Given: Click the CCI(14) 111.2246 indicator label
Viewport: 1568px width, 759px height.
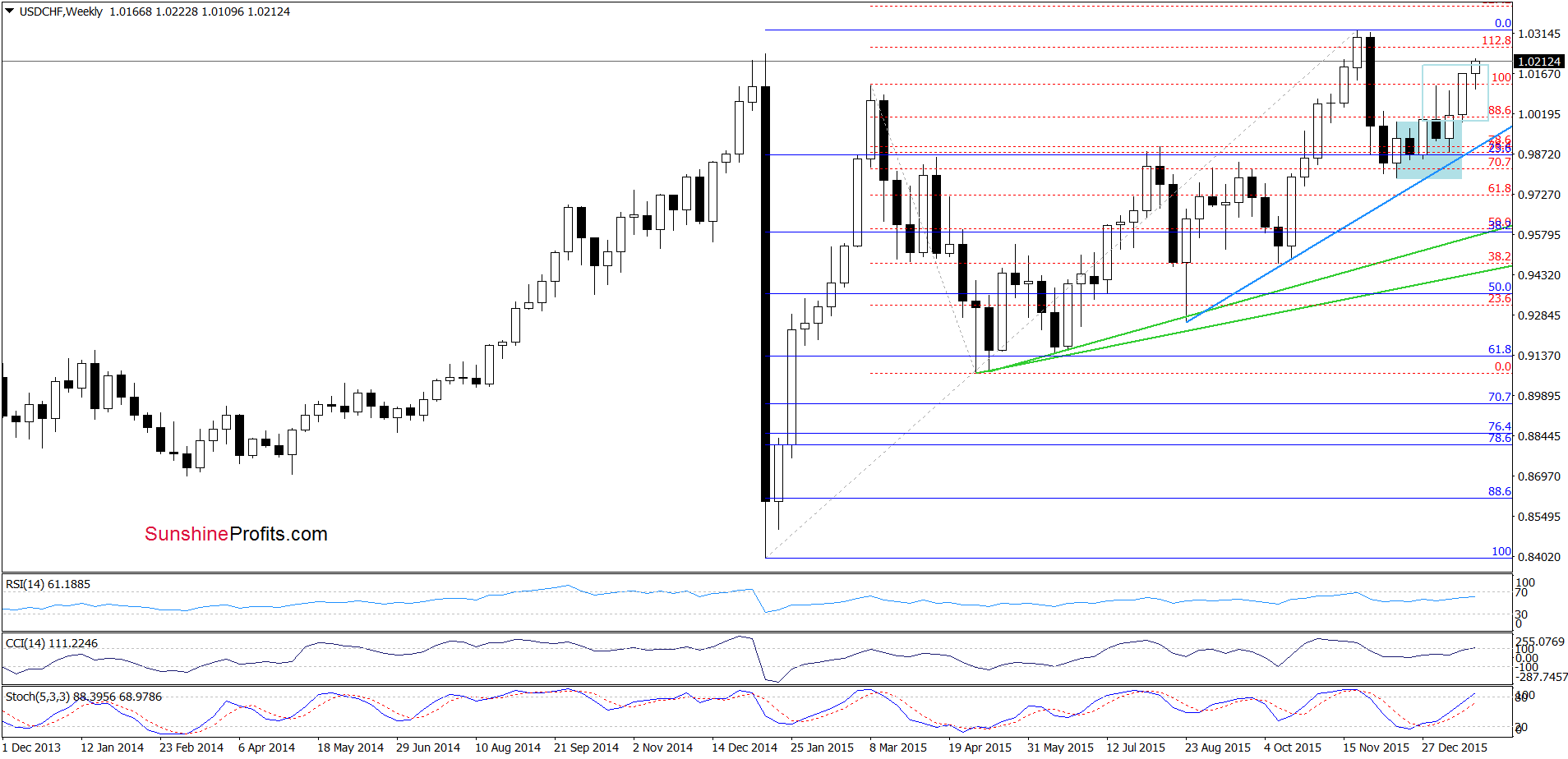Looking at the screenshot, I should click(52, 643).
